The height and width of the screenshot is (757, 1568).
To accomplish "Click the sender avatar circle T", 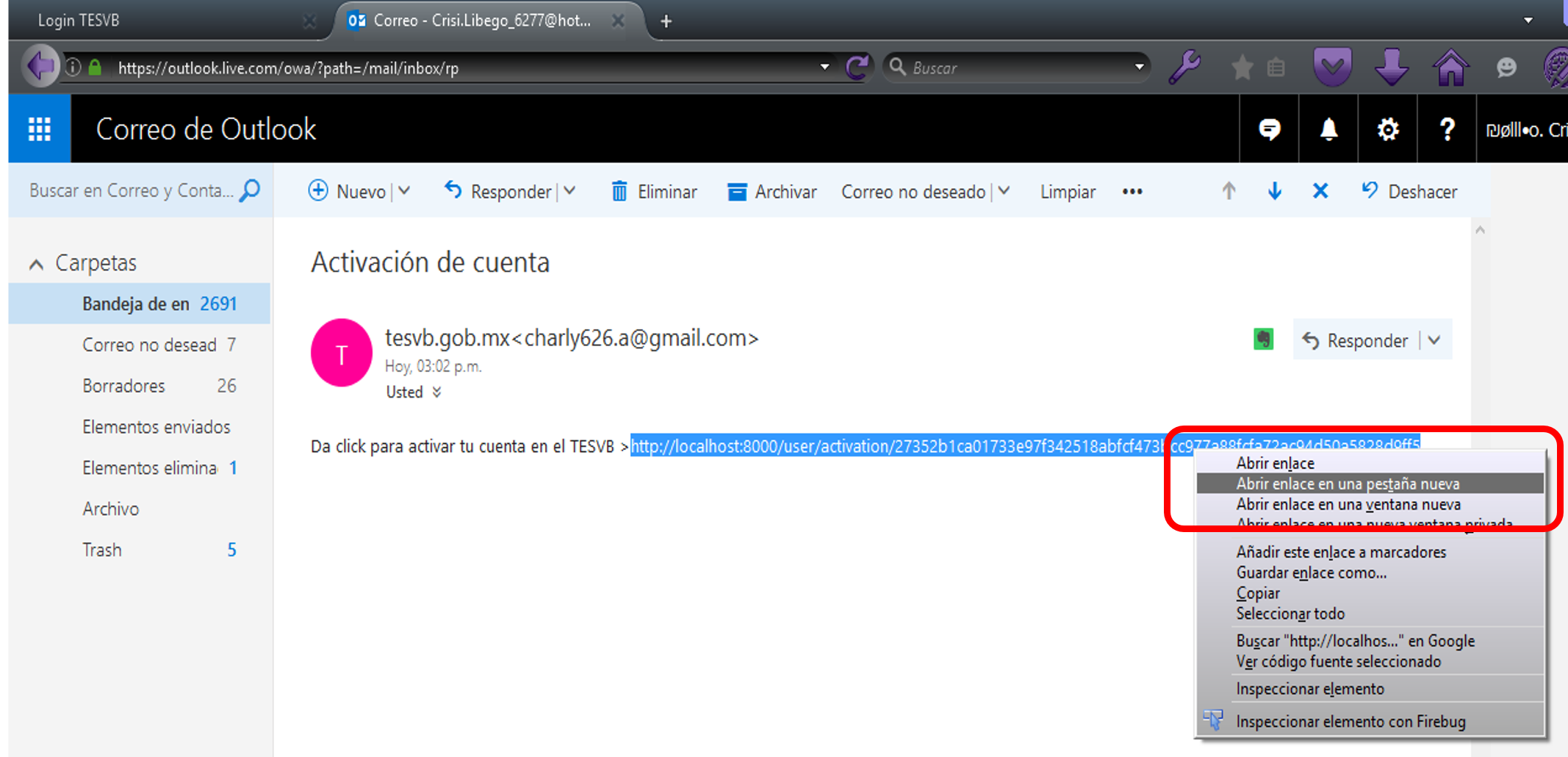I will [342, 353].
